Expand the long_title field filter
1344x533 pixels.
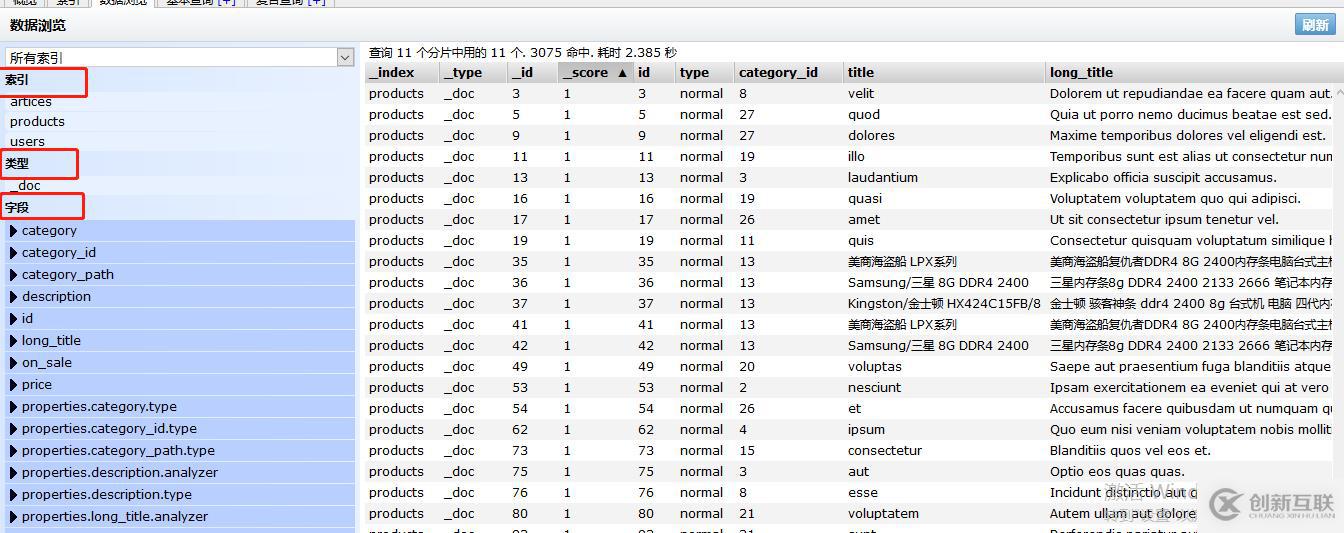(x=180, y=340)
